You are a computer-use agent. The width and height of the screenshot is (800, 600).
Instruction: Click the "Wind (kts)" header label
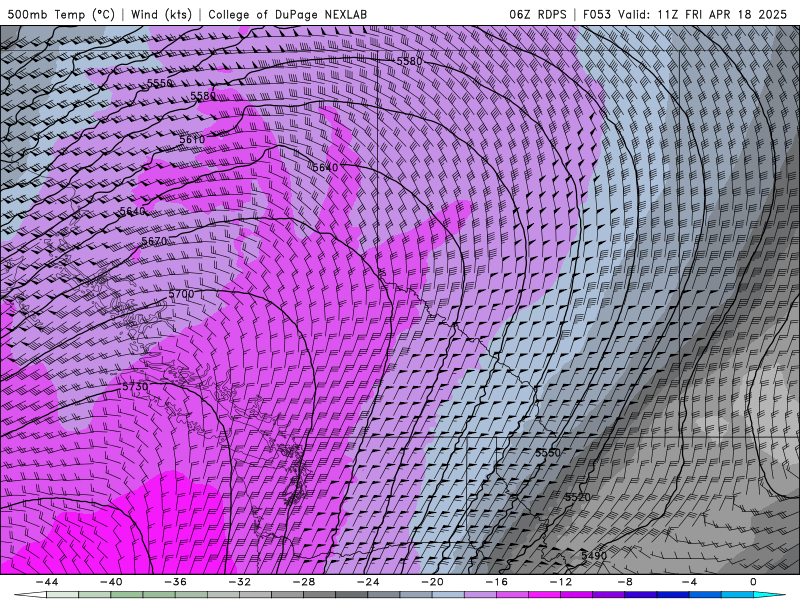161,14
